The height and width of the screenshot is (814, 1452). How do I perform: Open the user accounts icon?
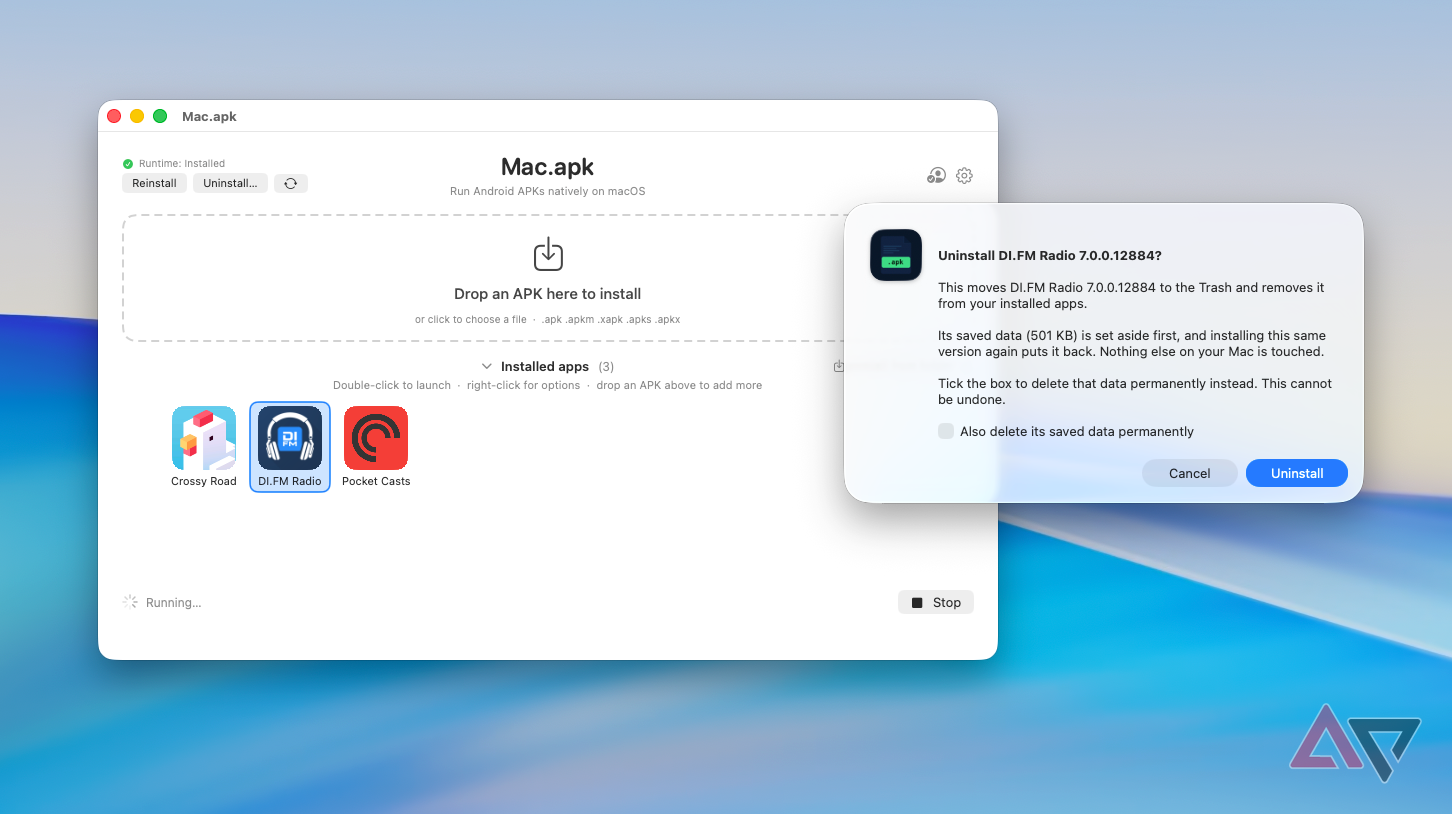point(936,175)
